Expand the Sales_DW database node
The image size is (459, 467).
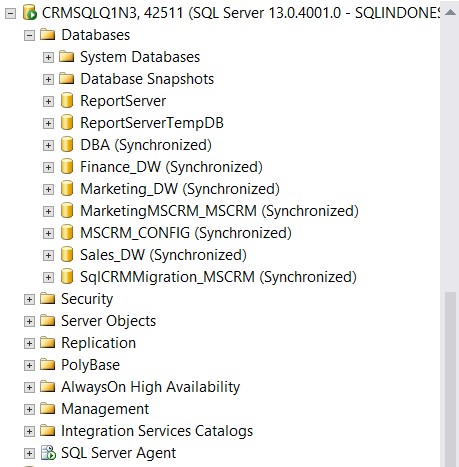(48, 255)
